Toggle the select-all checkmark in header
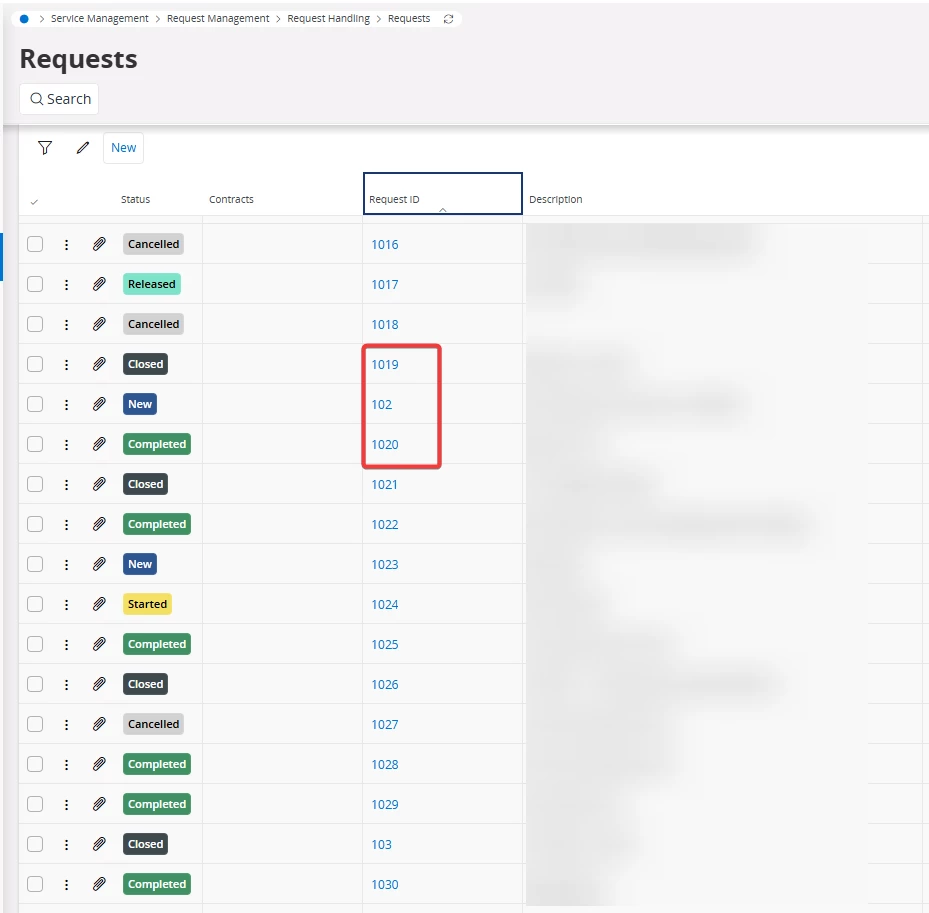929x913 pixels. pyautogui.click(x=34, y=202)
